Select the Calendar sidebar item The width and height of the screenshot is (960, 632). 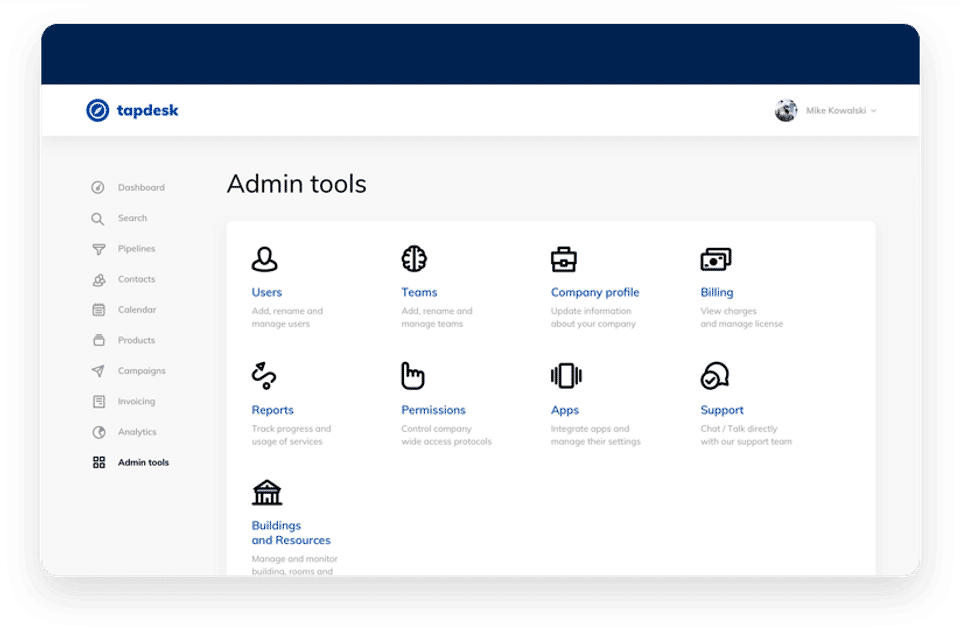coord(137,310)
